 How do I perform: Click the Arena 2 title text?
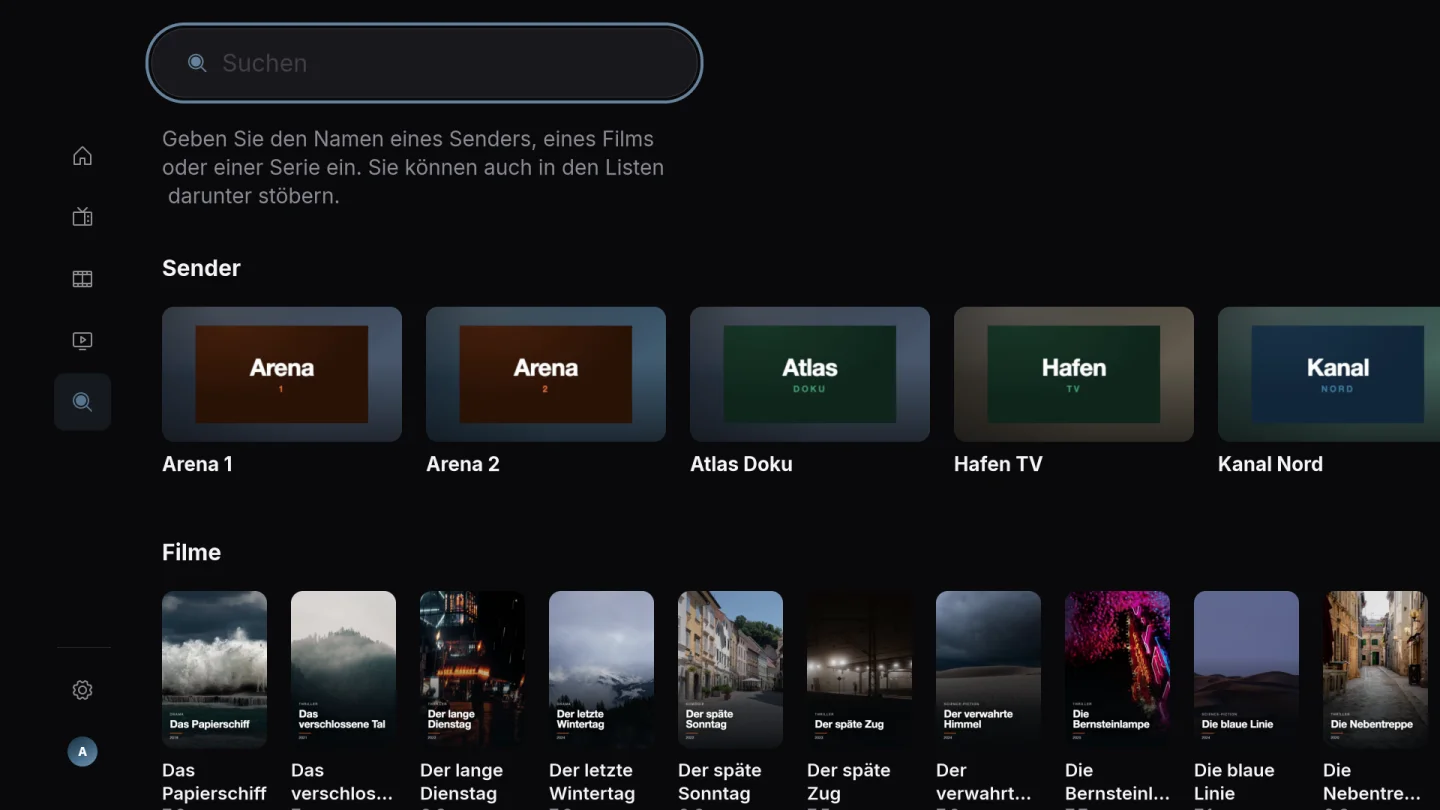tap(462, 464)
